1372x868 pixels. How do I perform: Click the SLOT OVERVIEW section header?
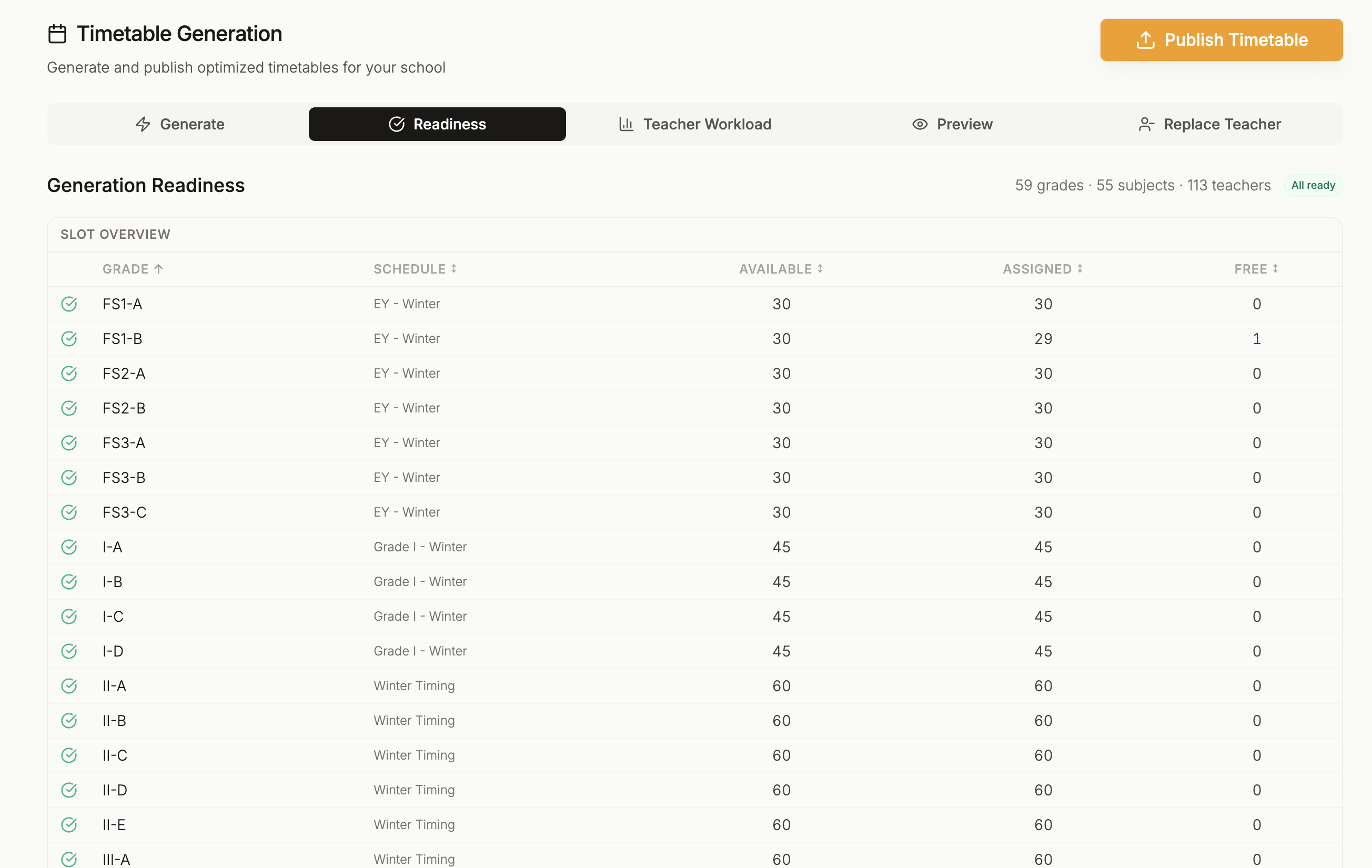[116, 234]
